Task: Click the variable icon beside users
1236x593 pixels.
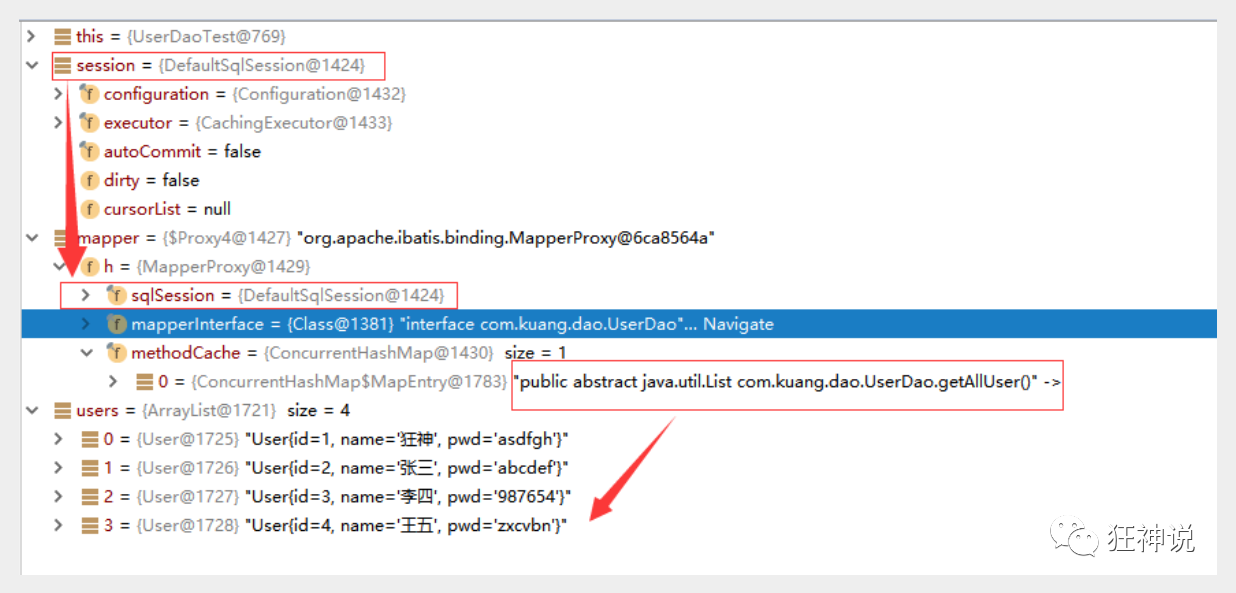Action: pos(61,410)
